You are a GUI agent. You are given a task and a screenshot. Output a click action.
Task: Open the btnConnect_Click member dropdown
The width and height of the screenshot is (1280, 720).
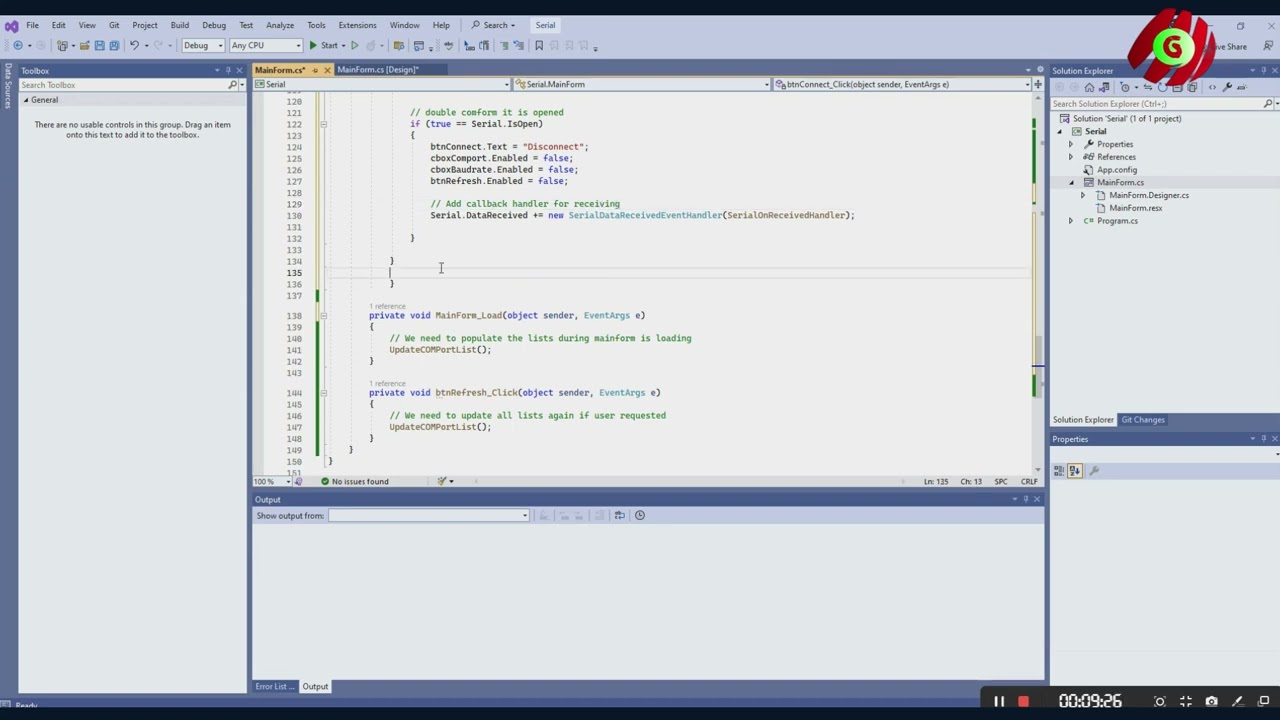[902, 84]
